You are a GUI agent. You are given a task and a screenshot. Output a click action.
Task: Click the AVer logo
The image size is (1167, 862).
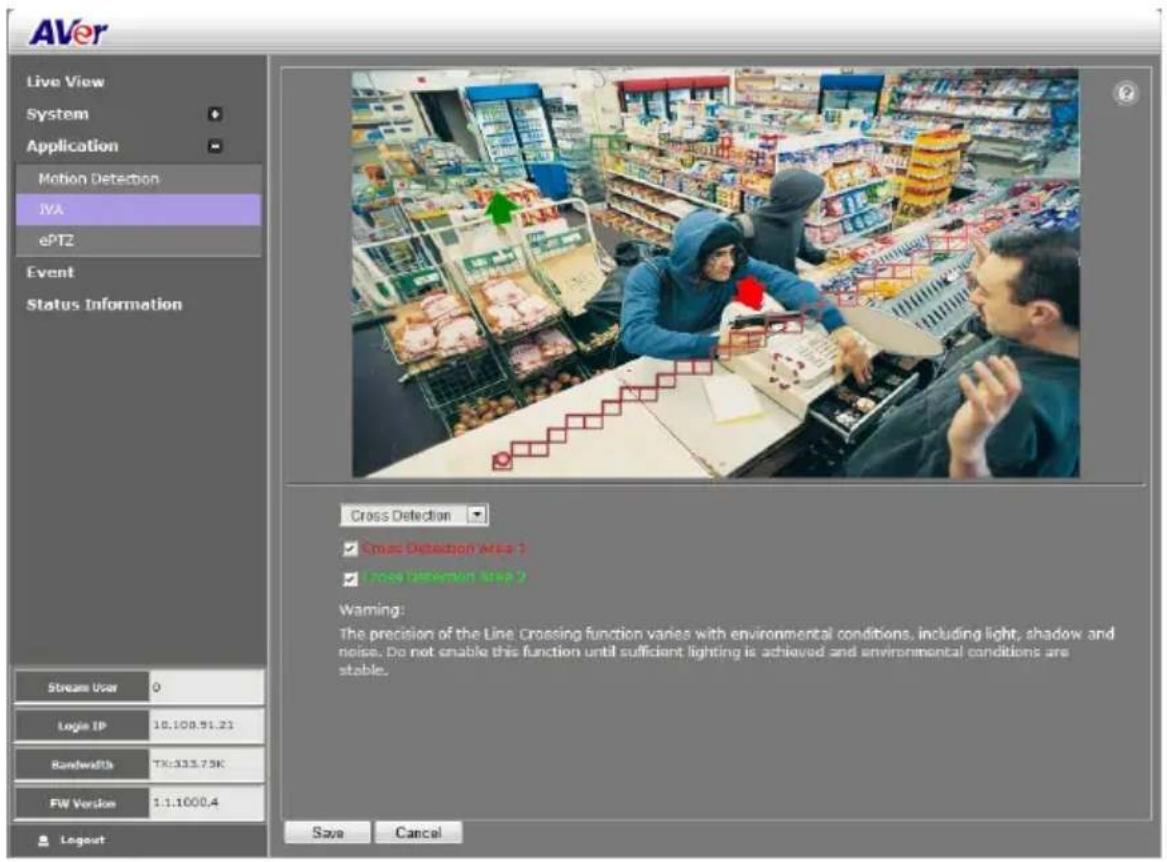(68, 32)
